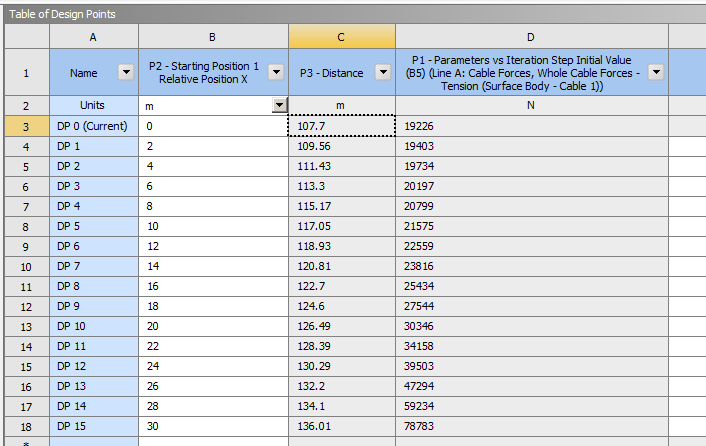This screenshot has width=706, height=446.
Task: Click the DP 12 name cell
Action: 94,366
